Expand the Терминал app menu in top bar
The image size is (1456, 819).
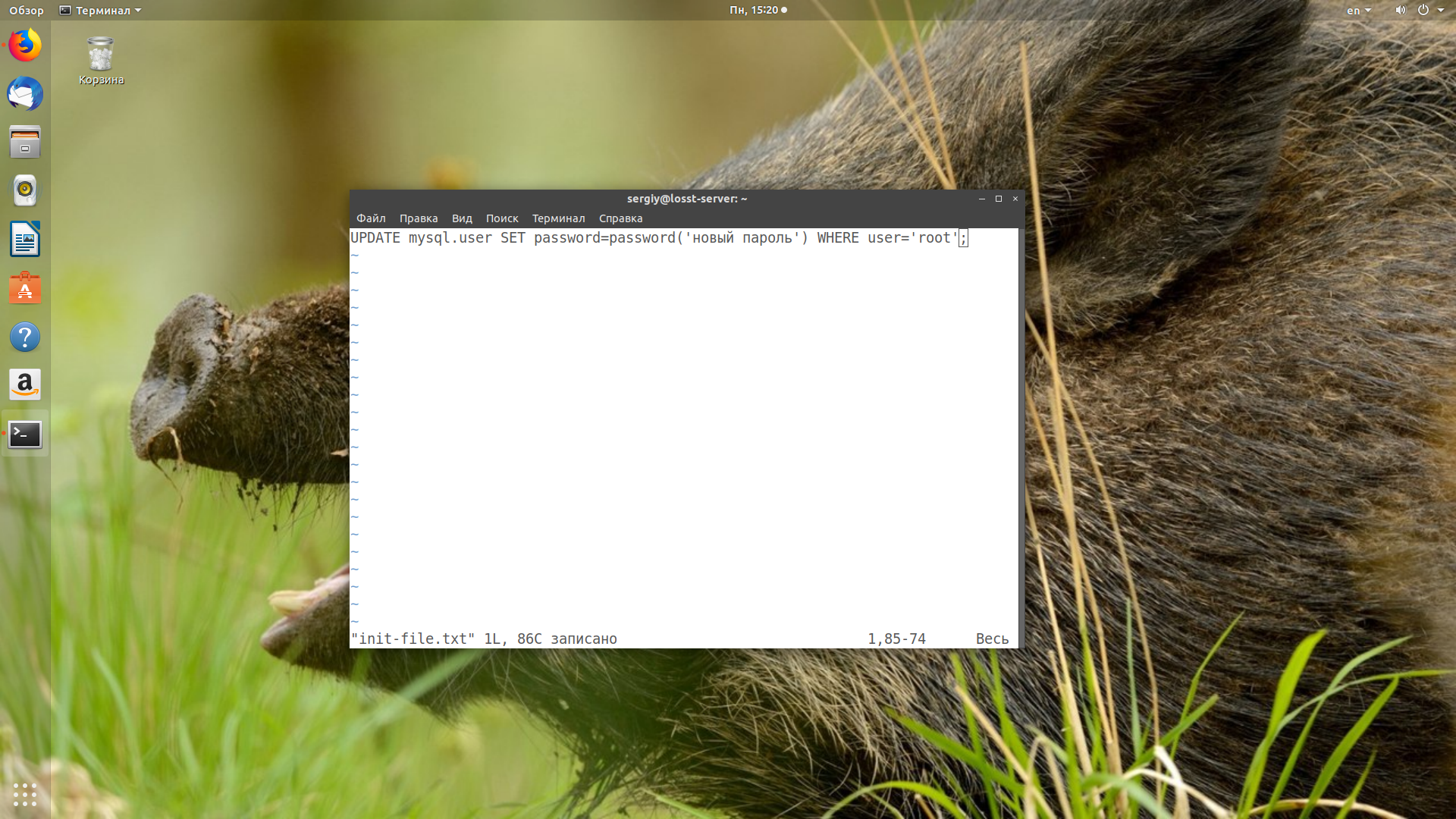(100, 11)
